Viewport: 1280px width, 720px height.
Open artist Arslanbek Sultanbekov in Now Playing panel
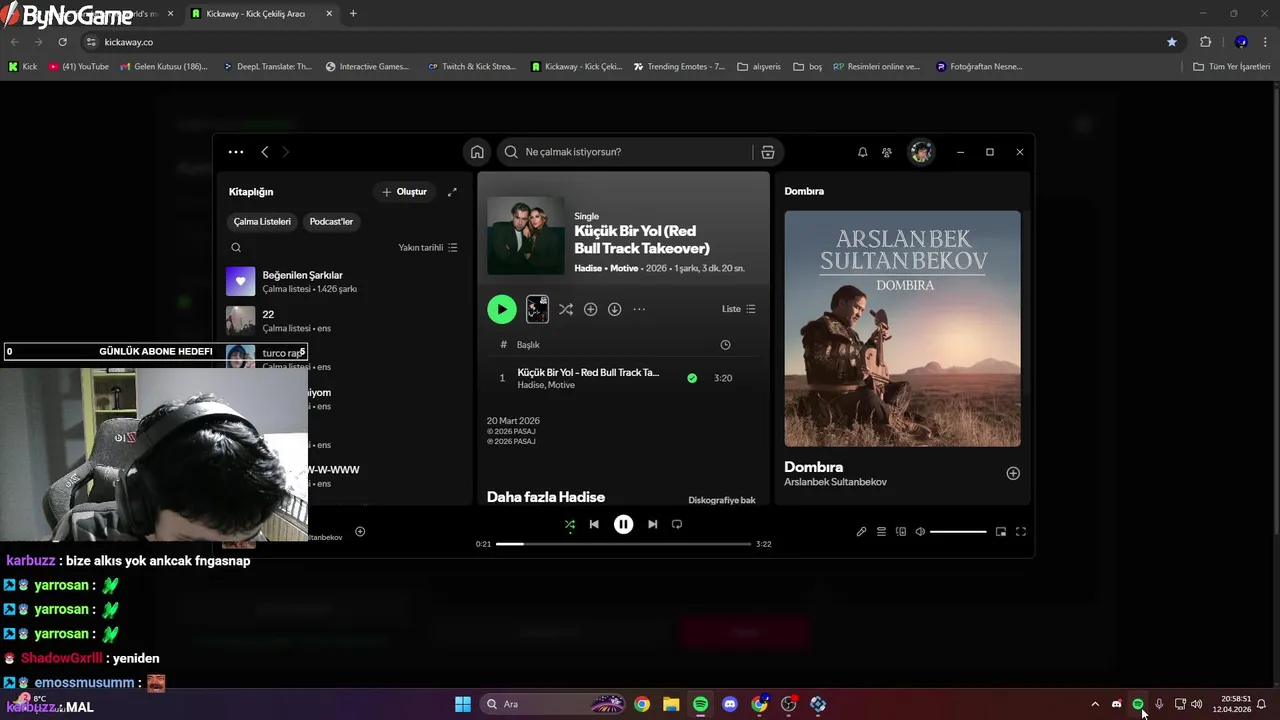point(835,482)
